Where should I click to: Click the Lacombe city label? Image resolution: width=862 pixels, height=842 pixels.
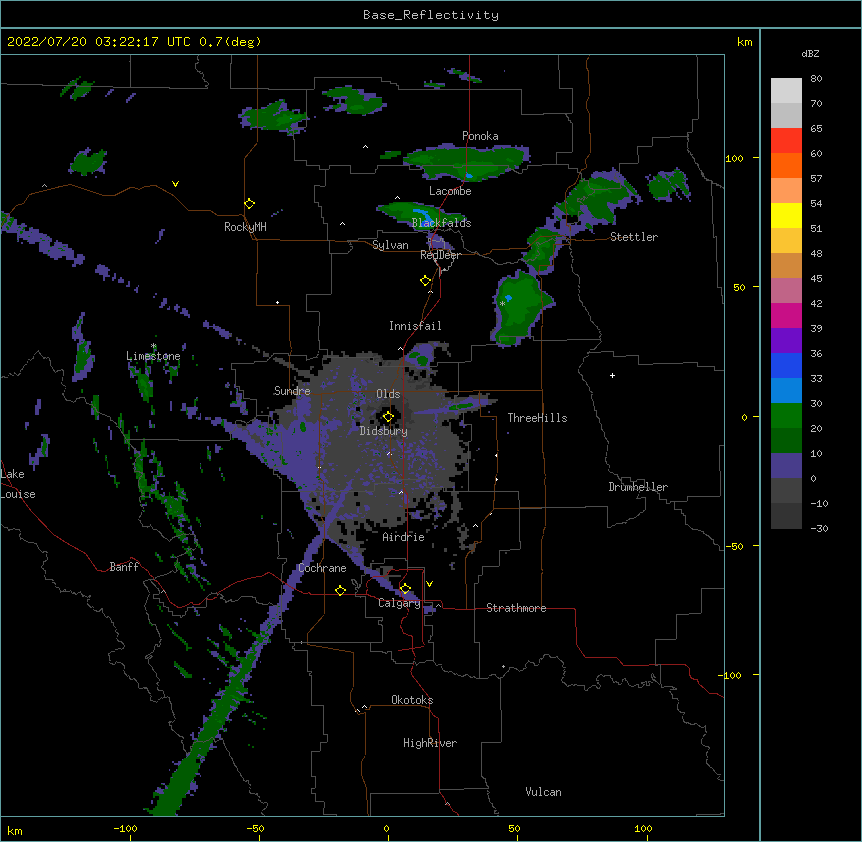[450, 191]
